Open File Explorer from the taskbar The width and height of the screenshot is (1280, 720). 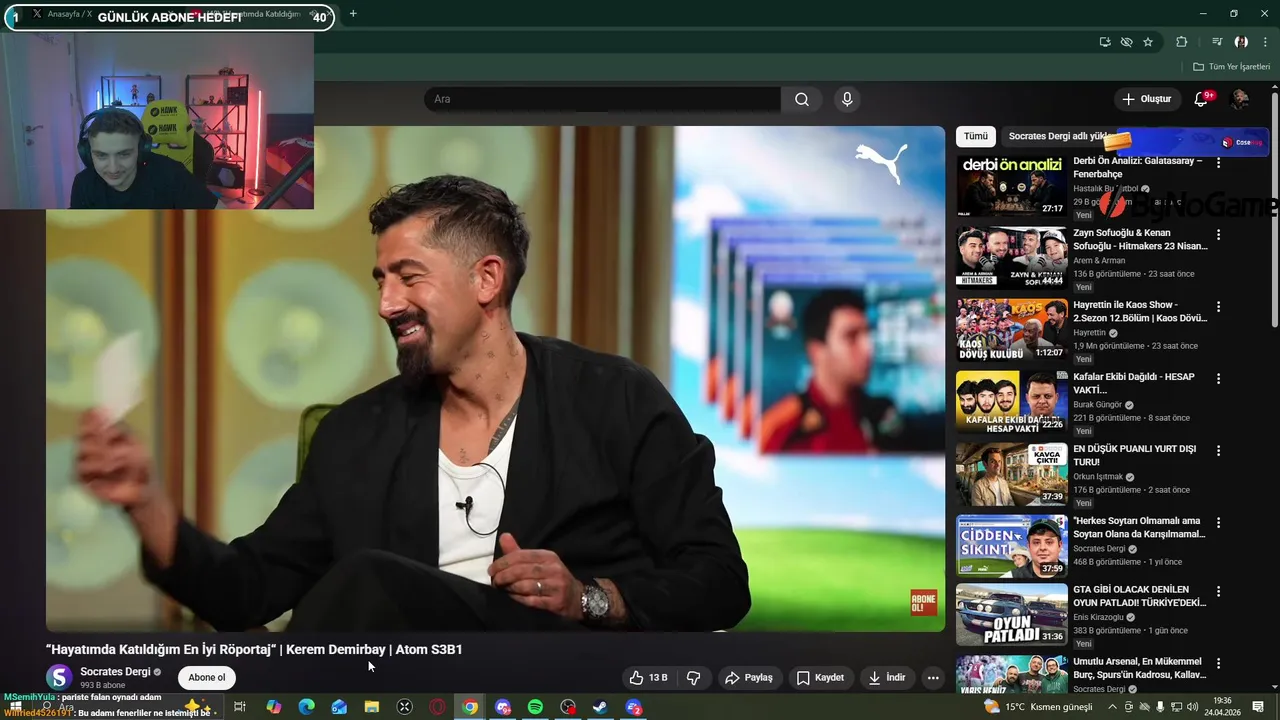(371, 707)
